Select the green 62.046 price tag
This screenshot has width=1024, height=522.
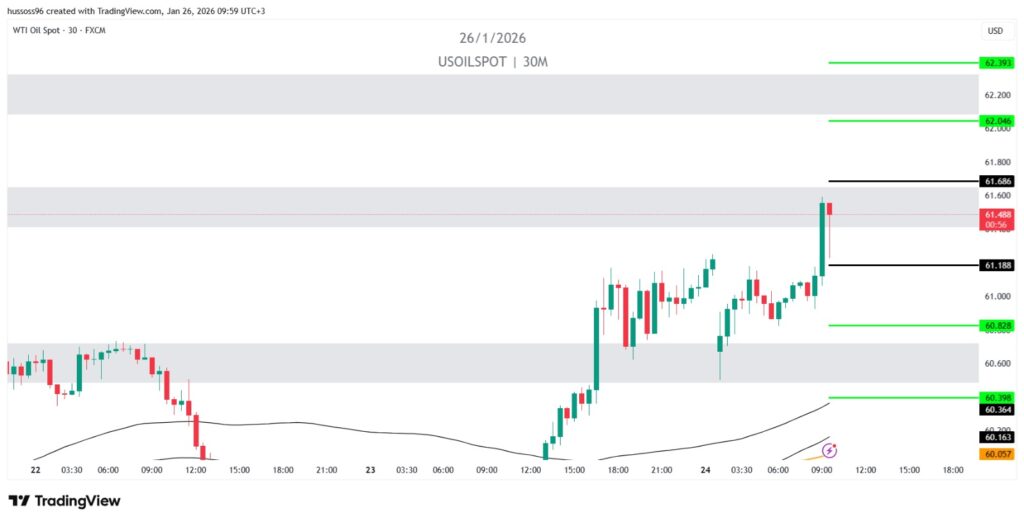coord(997,120)
